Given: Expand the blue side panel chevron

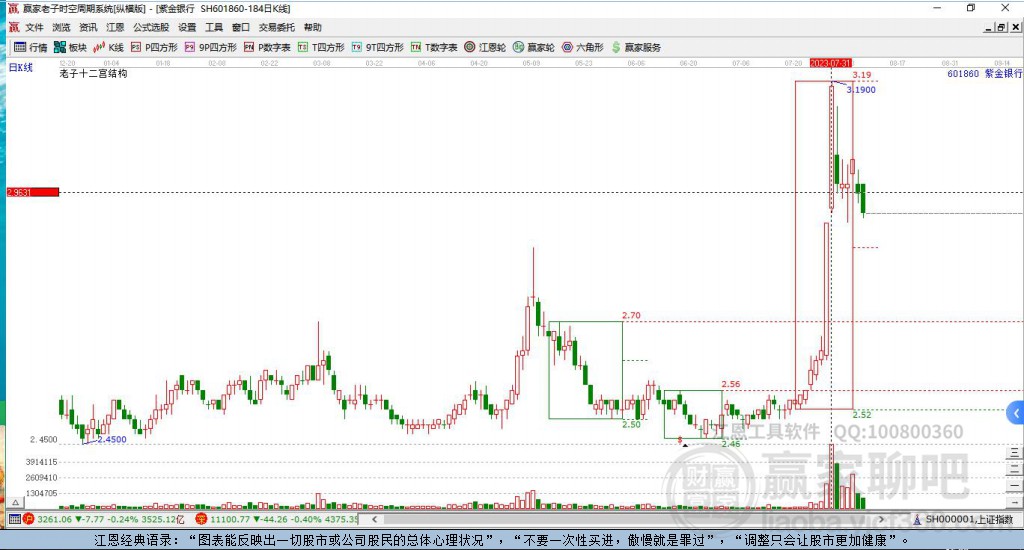Looking at the screenshot, I should coord(1016,413).
